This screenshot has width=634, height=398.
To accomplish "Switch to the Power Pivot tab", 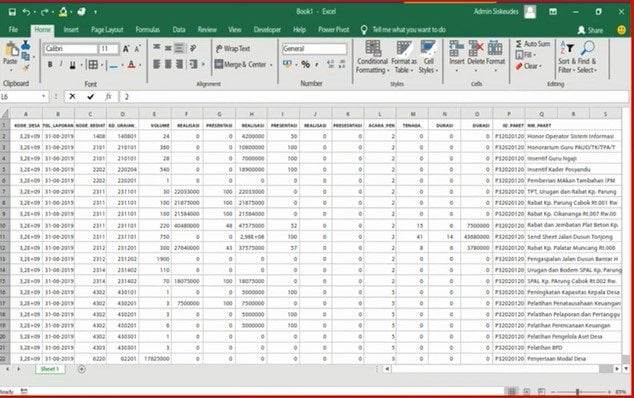I will point(334,30).
